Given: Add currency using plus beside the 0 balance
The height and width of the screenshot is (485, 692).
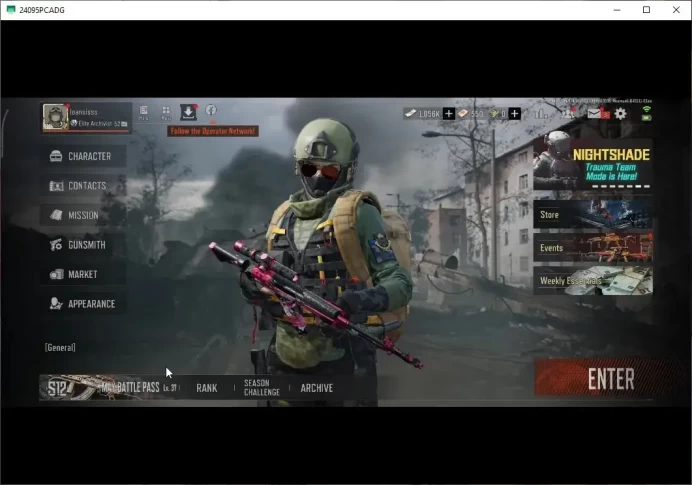Looking at the screenshot, I should click(x=515, y=114).
